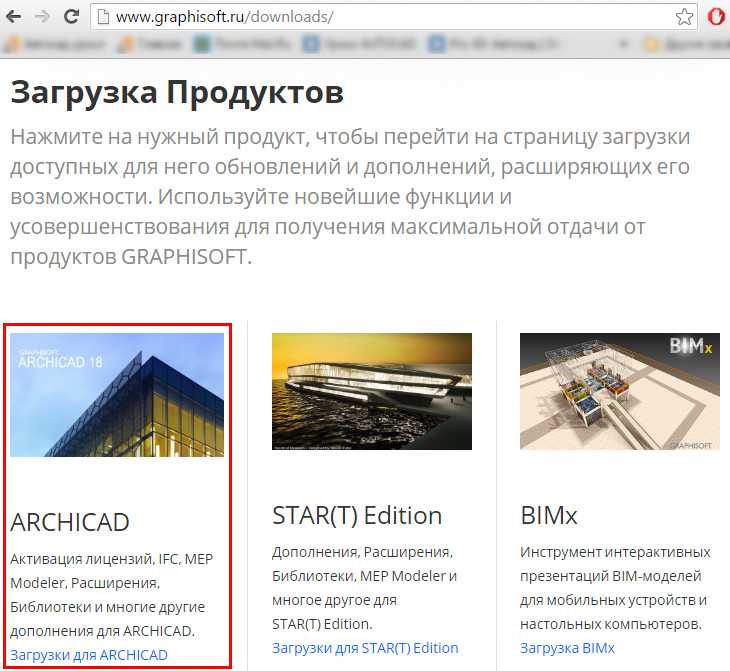Click second blurred bookmark with orange icon

(150, 44)
